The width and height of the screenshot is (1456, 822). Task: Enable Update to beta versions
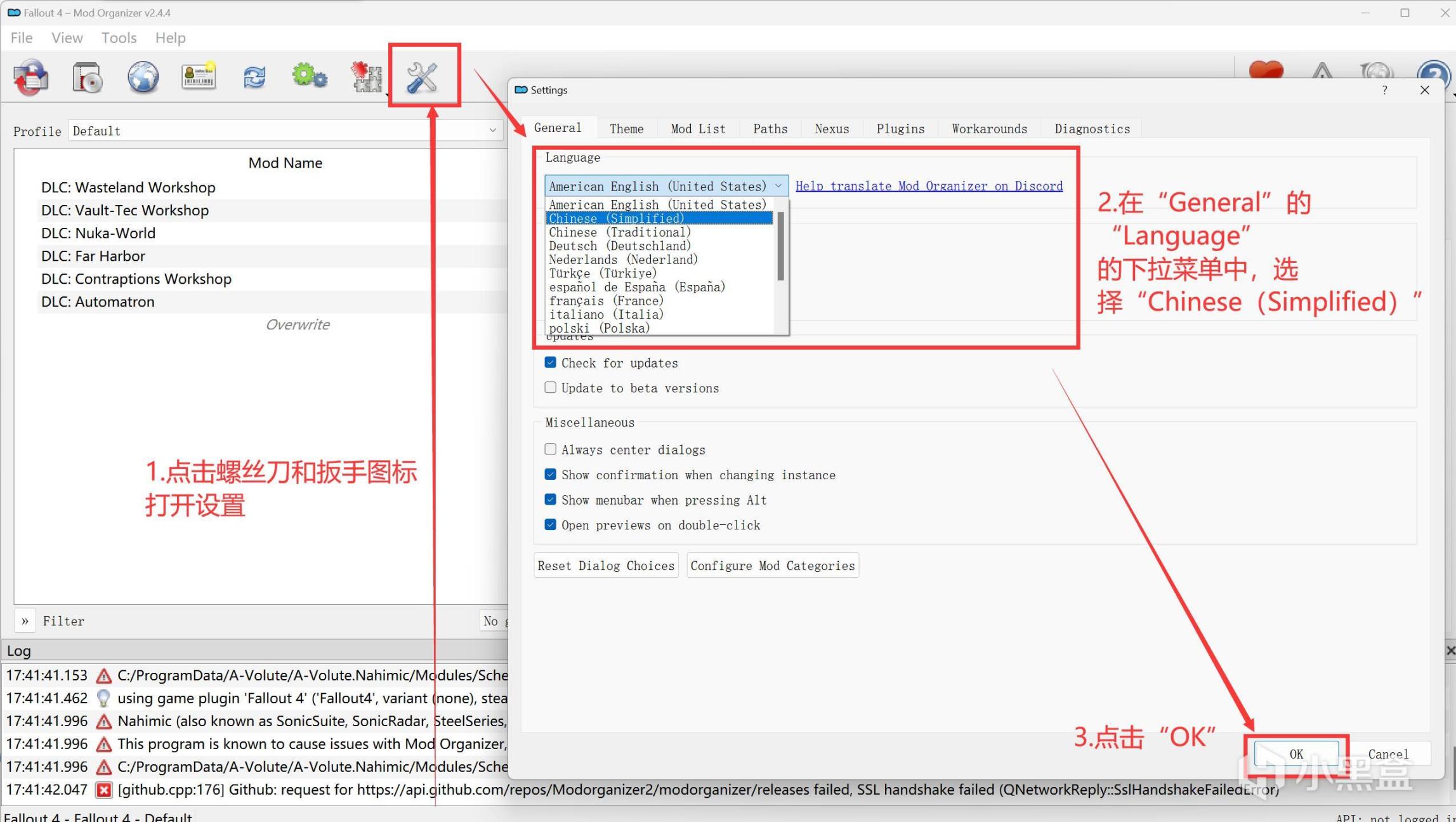pos(551,388)
